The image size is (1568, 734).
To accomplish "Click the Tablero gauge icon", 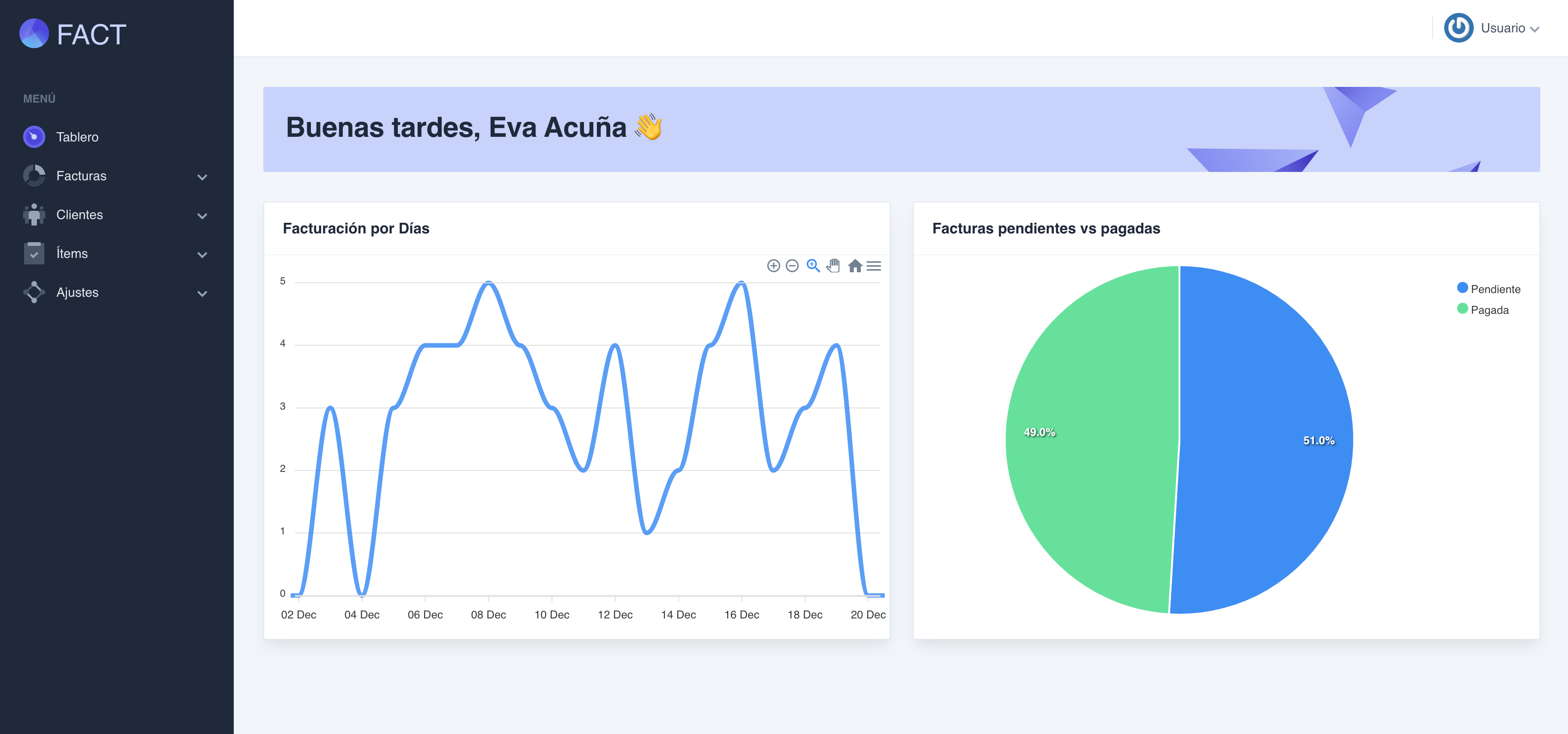I will [x=34, y=136].
